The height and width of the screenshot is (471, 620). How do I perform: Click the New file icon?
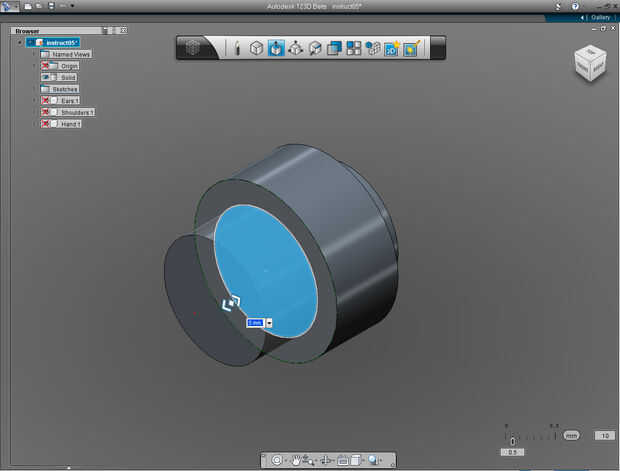[28, 6]
